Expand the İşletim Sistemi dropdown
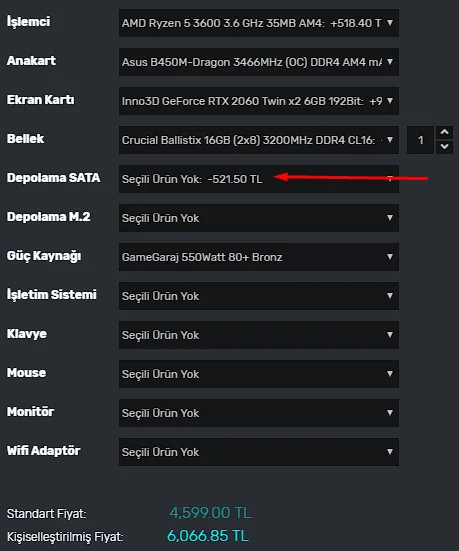 point(259,296)
